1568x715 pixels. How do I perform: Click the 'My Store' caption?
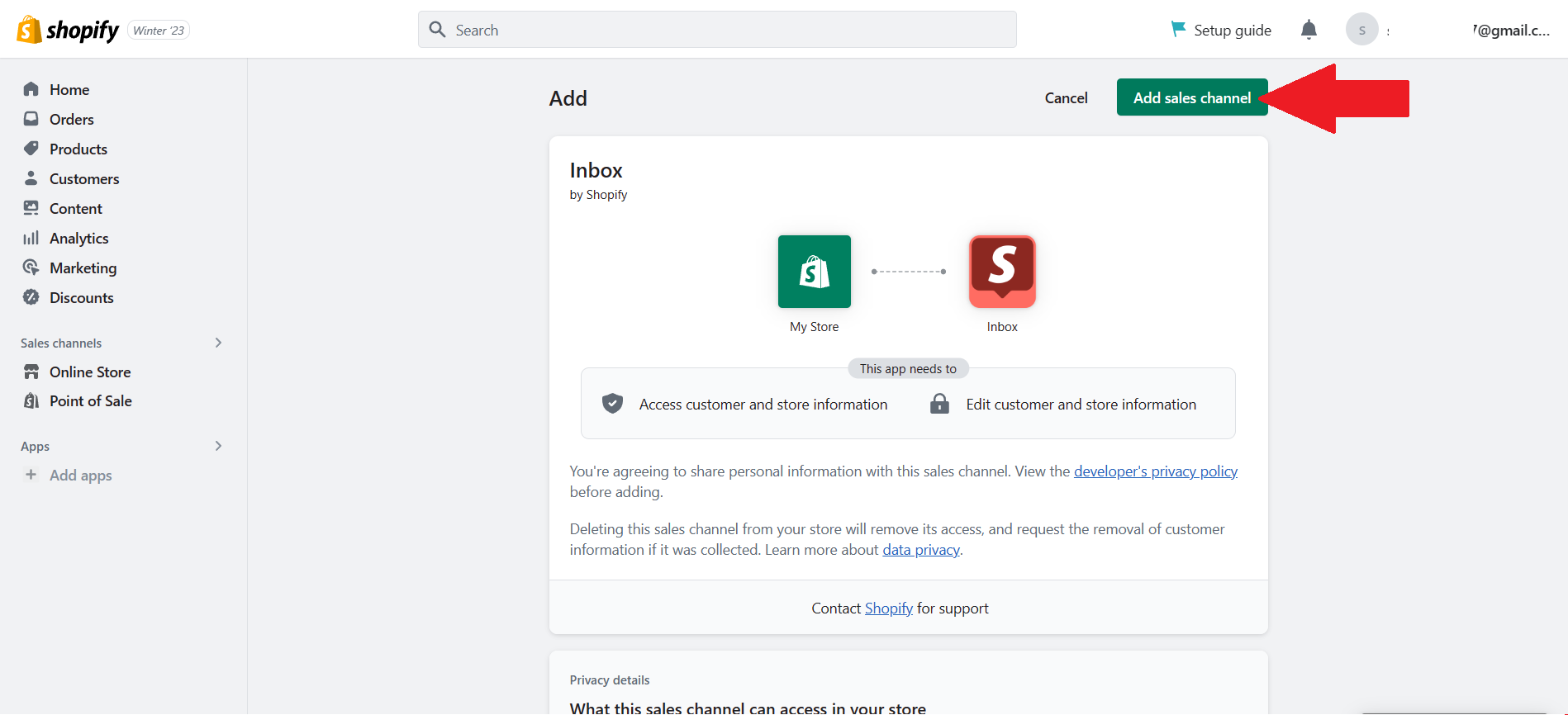pyautogui.click(x=815, y=327)
